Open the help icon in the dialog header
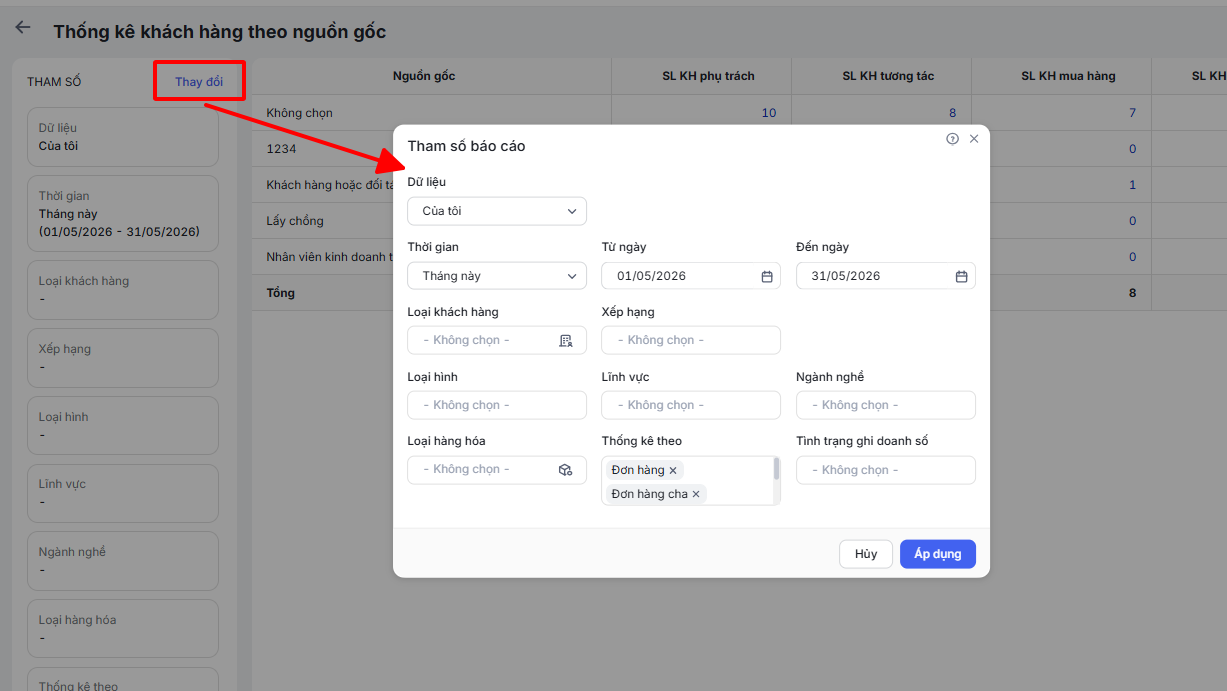 point(952,139)
